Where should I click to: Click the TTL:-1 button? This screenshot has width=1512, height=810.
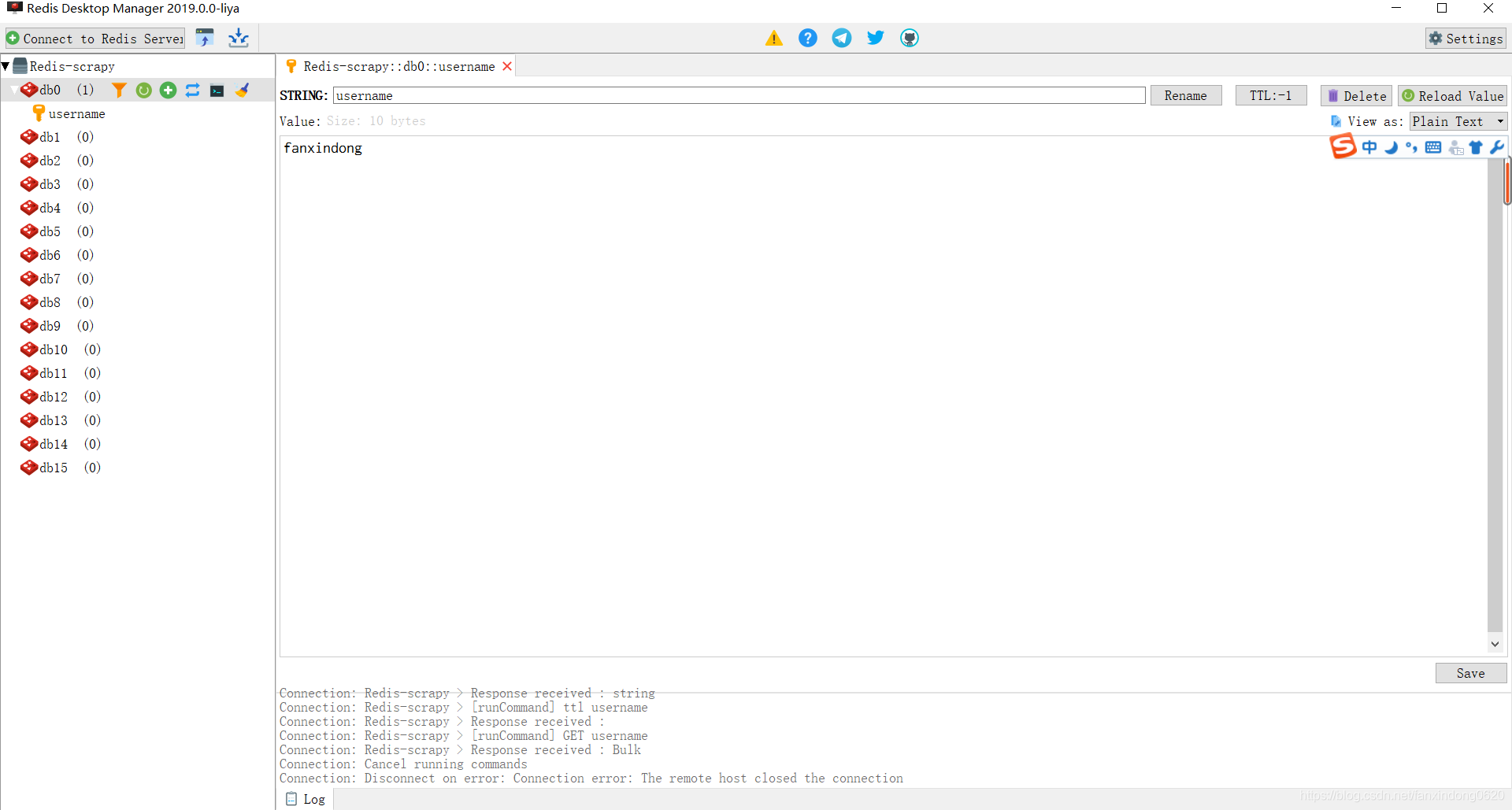[x=1270, y=95]
